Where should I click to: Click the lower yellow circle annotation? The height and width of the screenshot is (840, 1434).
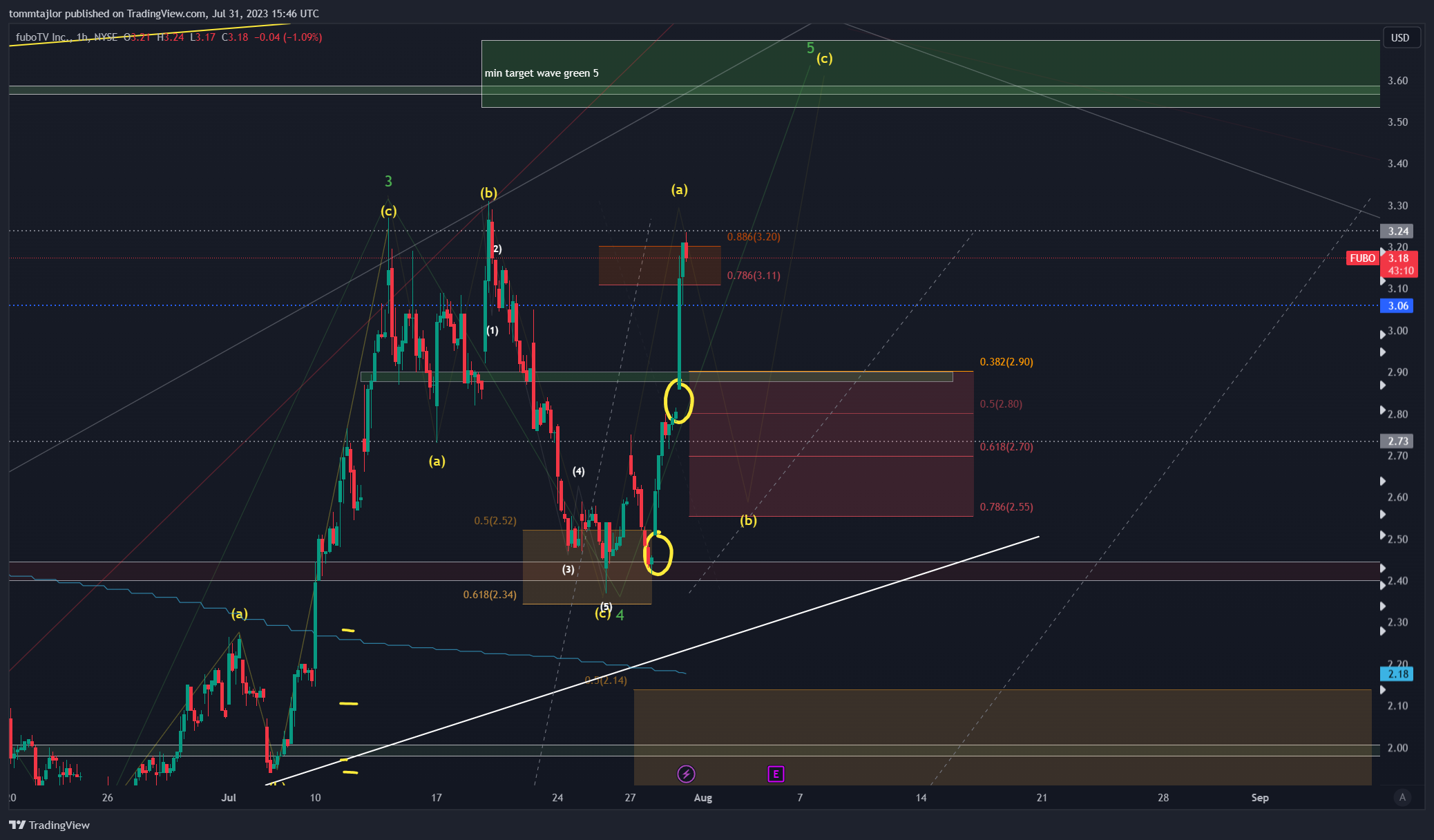[x=658, y=553]
